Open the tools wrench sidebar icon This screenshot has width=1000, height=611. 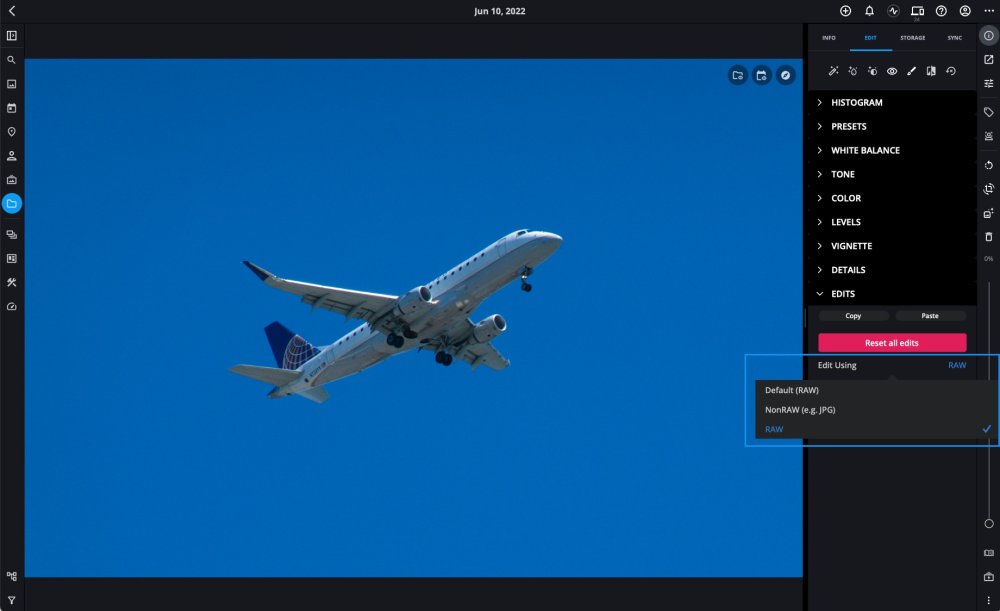[x=11, y=282]
